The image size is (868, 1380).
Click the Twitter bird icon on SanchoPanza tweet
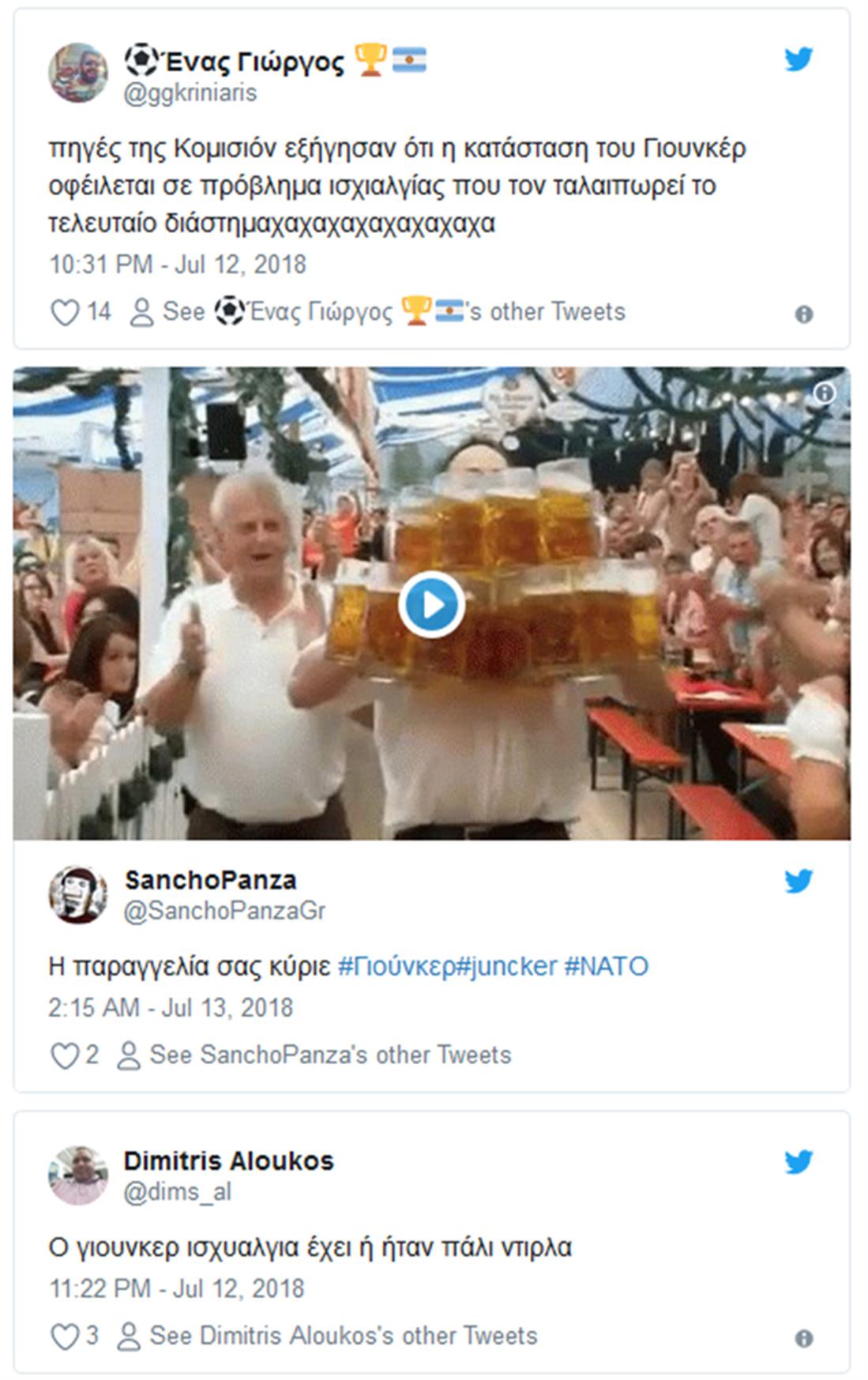click(x=798, y=881)
